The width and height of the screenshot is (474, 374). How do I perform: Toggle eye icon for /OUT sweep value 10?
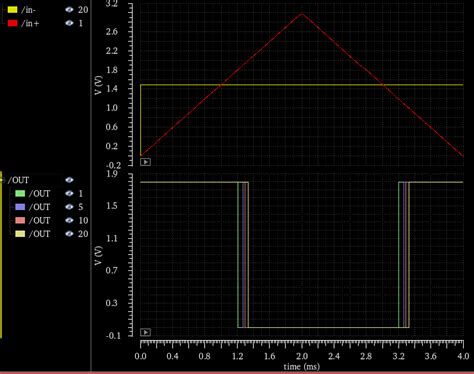click(69, 220)
